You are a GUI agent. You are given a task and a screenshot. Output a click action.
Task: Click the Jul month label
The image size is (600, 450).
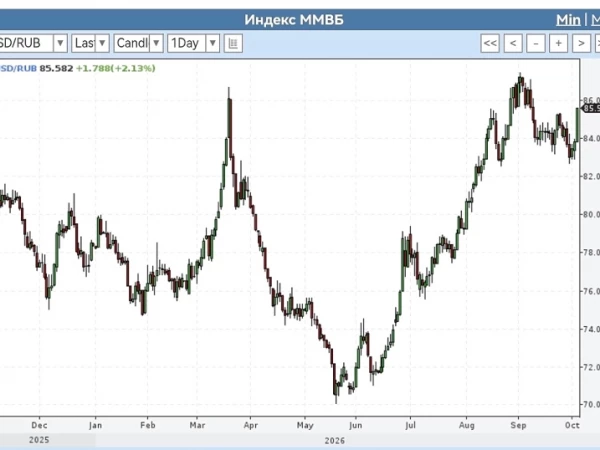(x=410, y=425)
